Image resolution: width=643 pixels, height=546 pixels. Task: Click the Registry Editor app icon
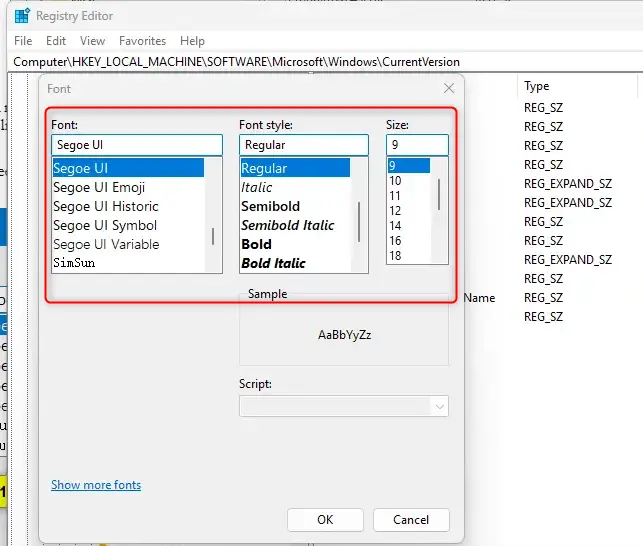22,16
